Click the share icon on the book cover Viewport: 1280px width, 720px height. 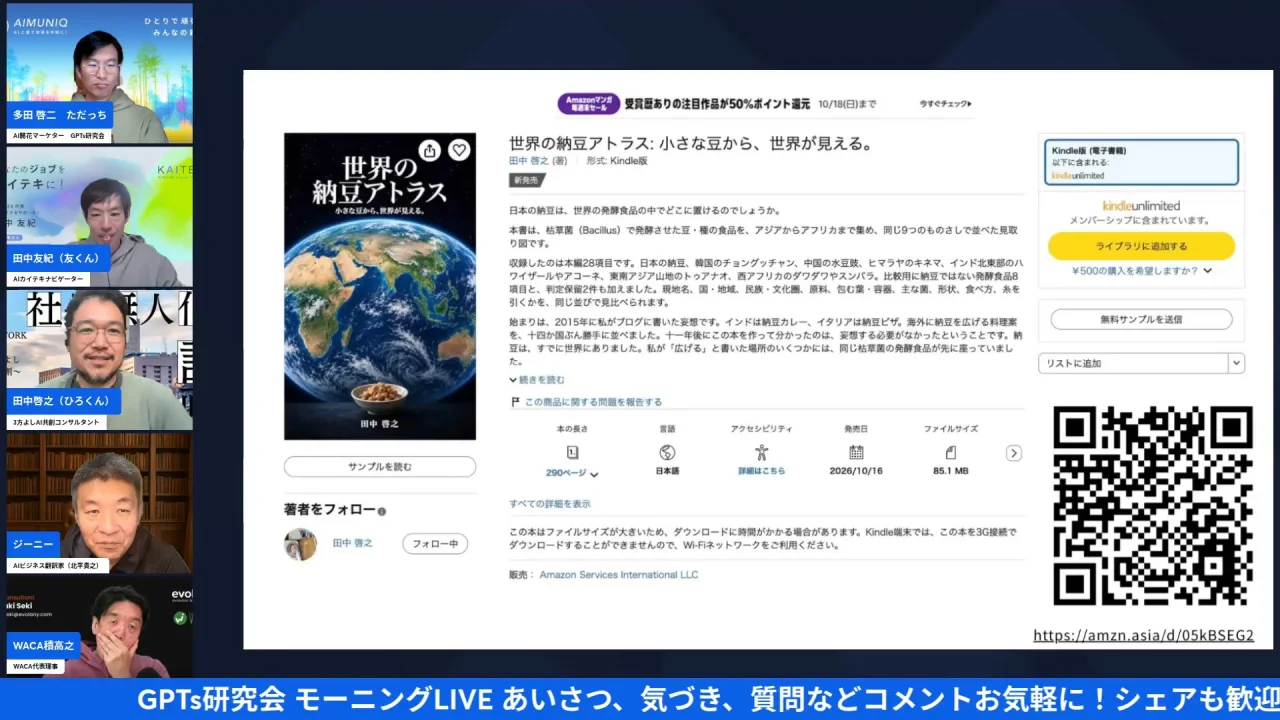click(429, 150)
